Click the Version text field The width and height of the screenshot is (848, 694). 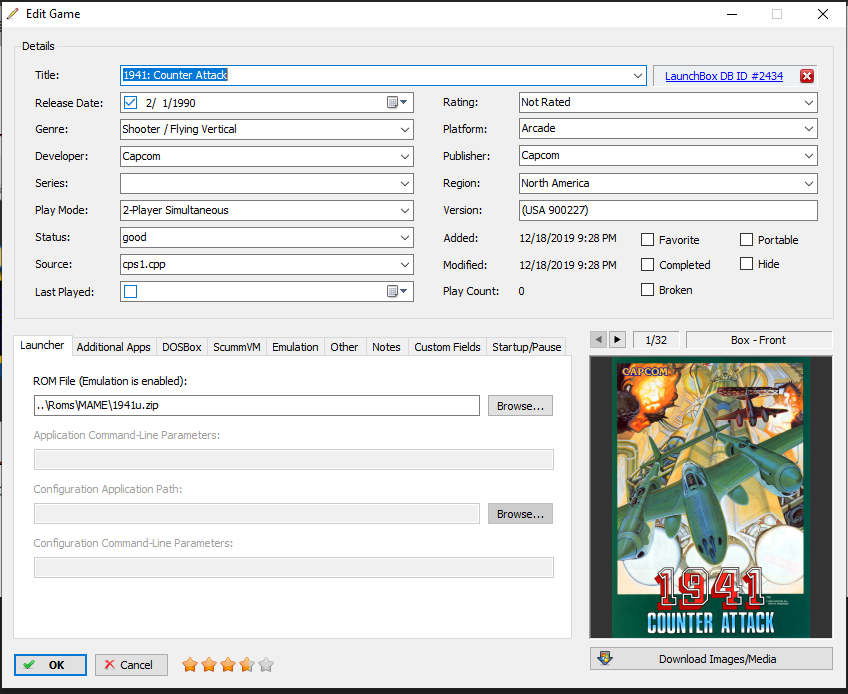tap(668, 210)
